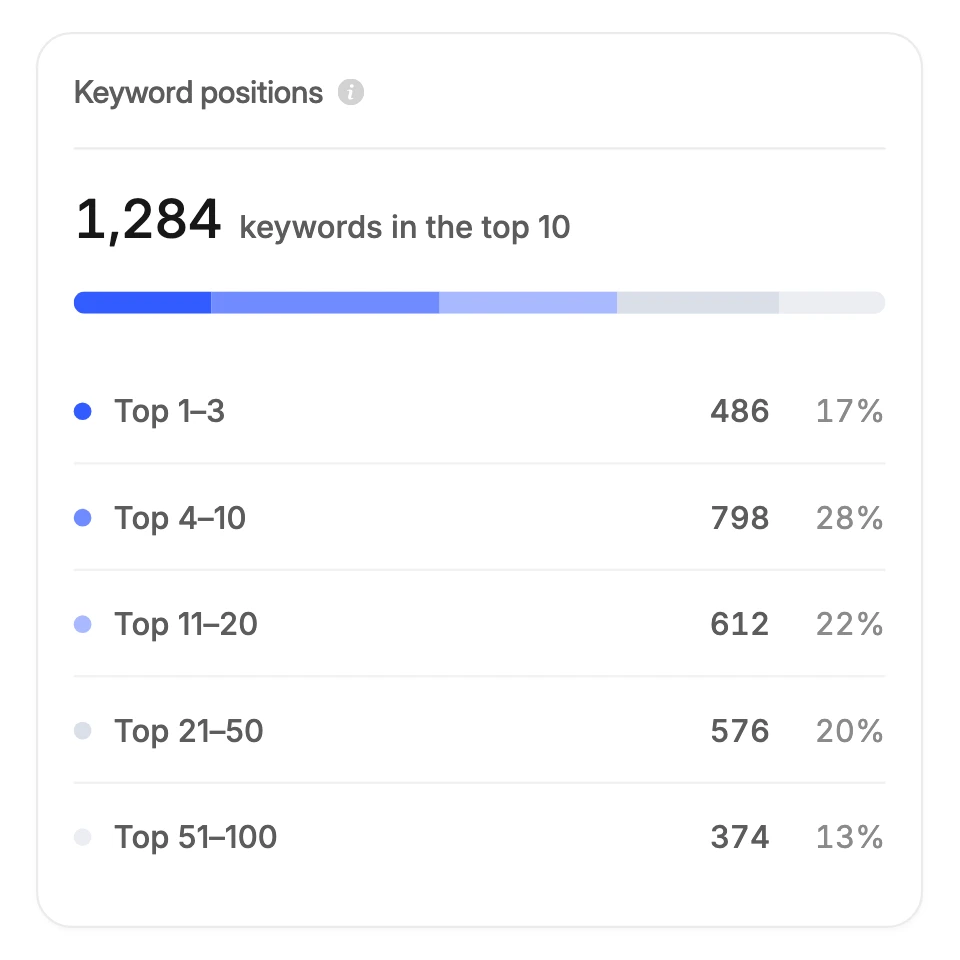Open the Top 51–100 row label
The height and width of the screenshot is (960, 960).
click(x=196, y=838)
